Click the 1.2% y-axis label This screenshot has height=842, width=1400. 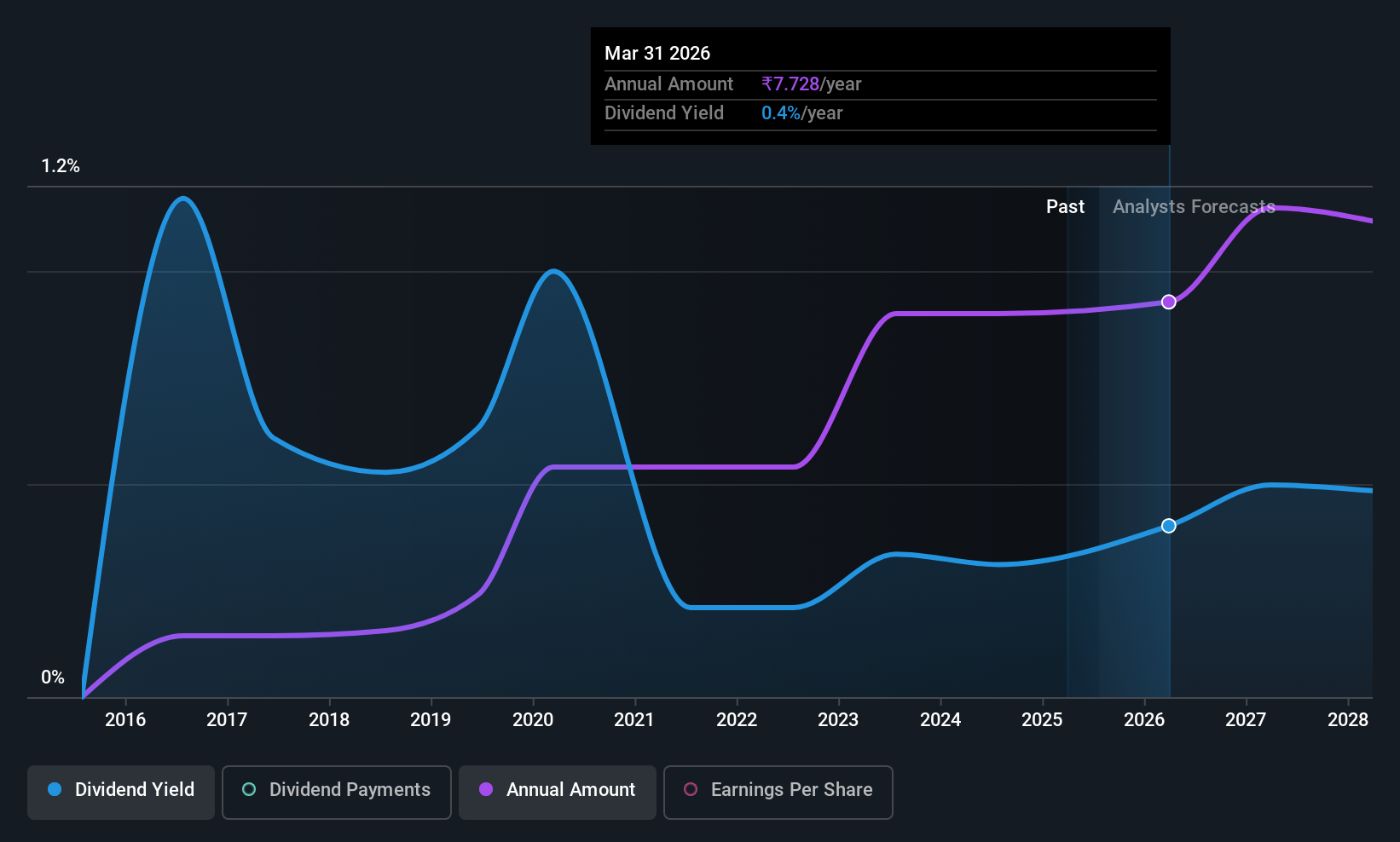pos(61,166)
